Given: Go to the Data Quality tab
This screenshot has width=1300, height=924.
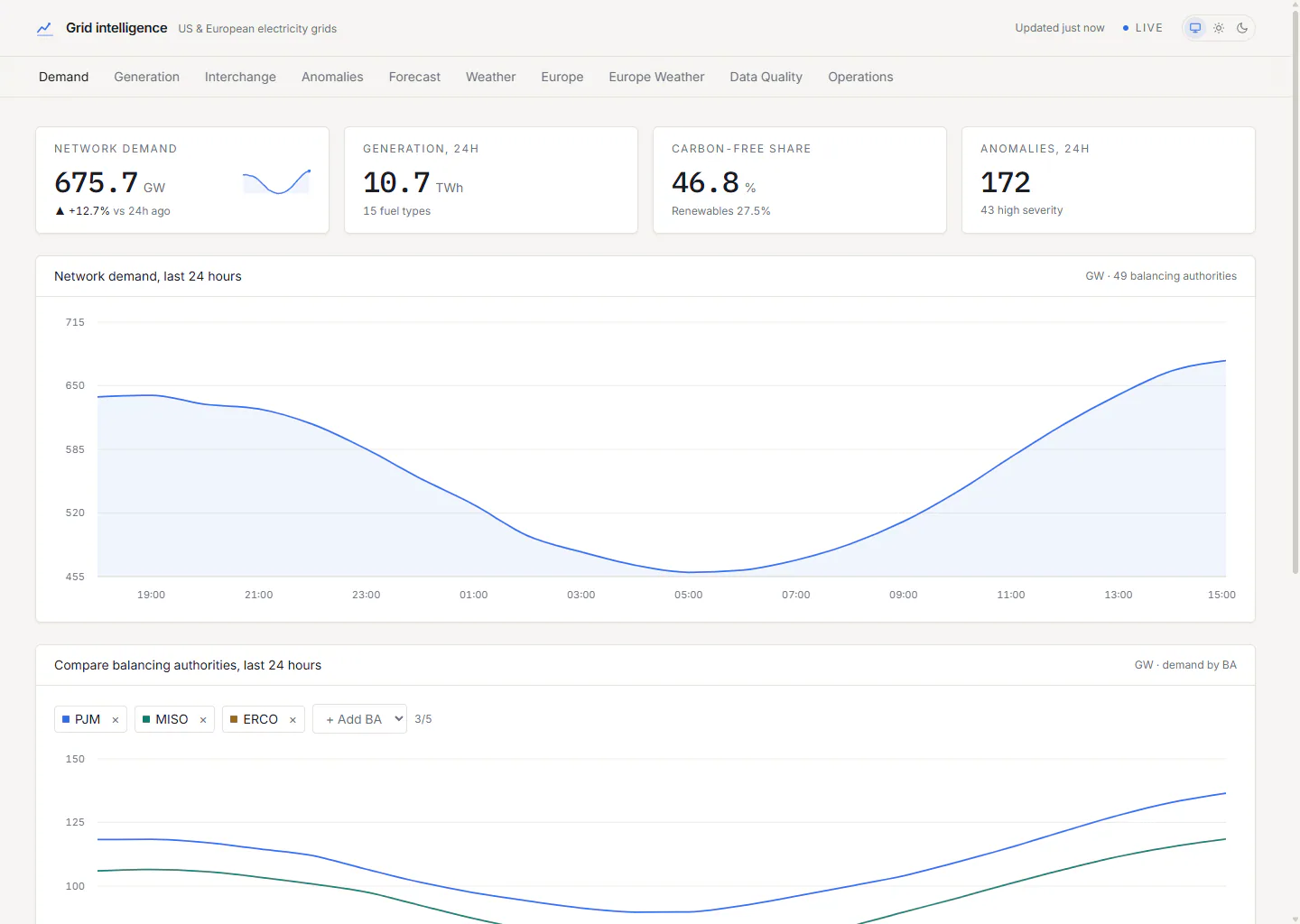Looking at the screenshot, I should 766,77.
